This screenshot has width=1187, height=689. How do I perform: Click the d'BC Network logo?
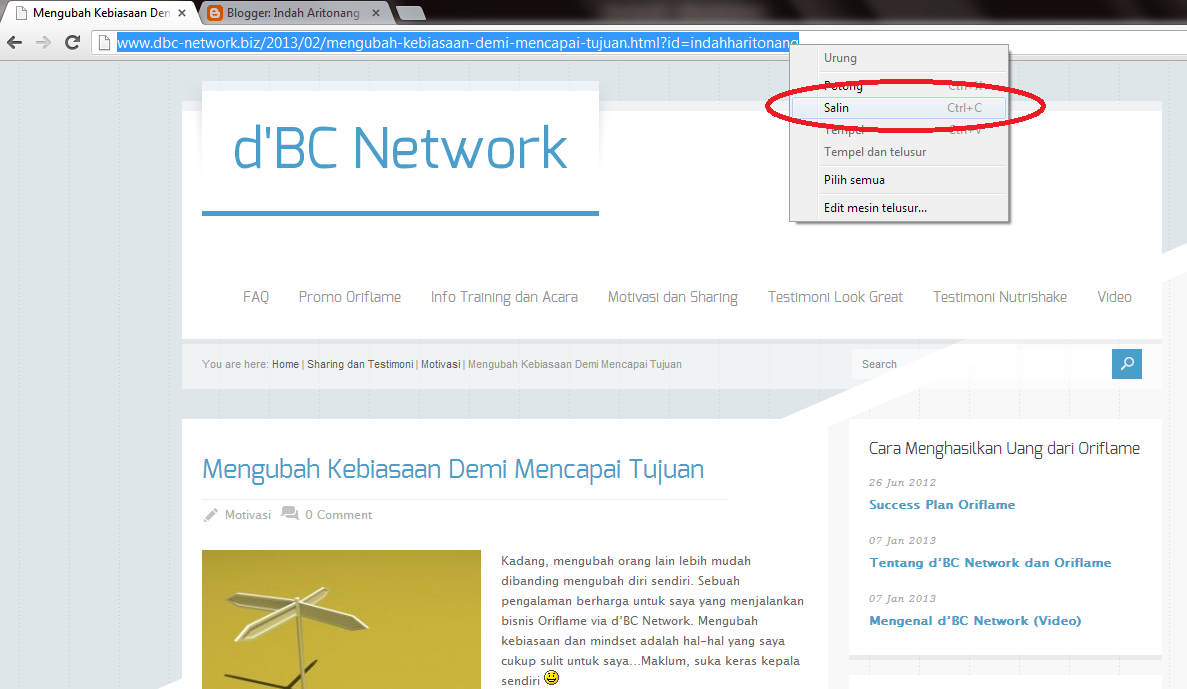coord(400,148)
